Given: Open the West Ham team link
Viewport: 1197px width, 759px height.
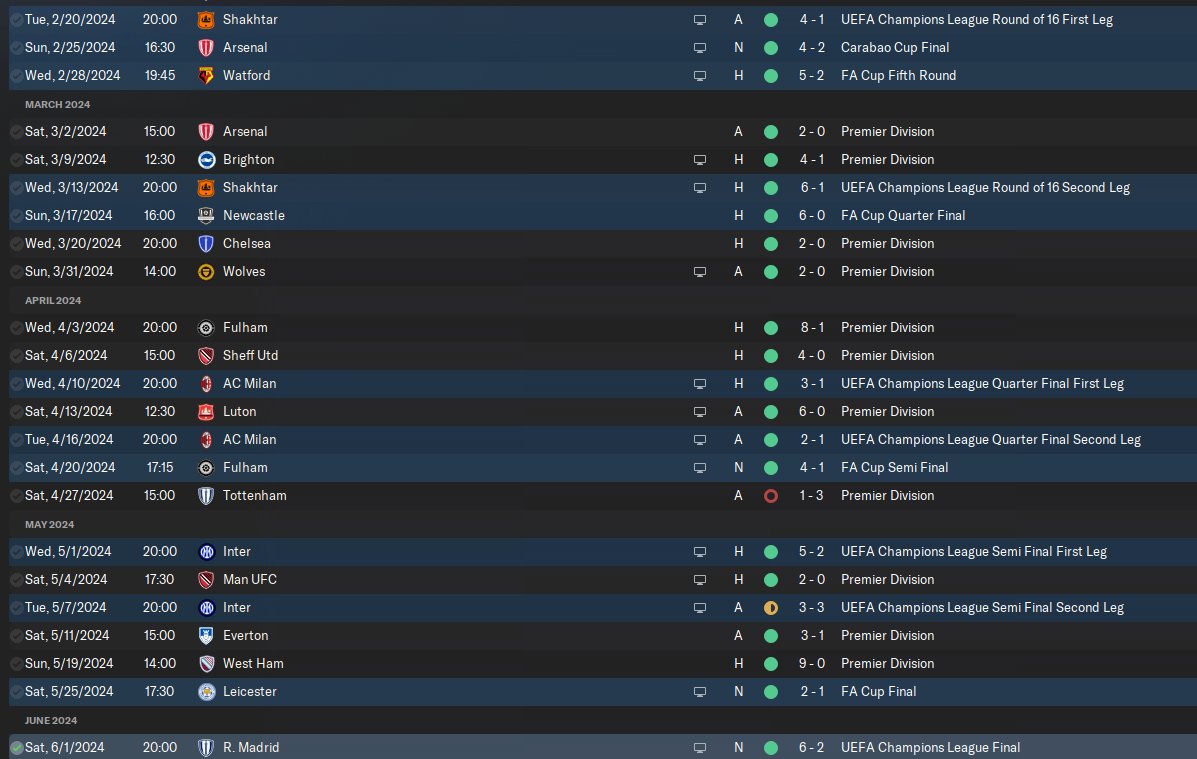Looking at the screenshot, I should (253, 664).
